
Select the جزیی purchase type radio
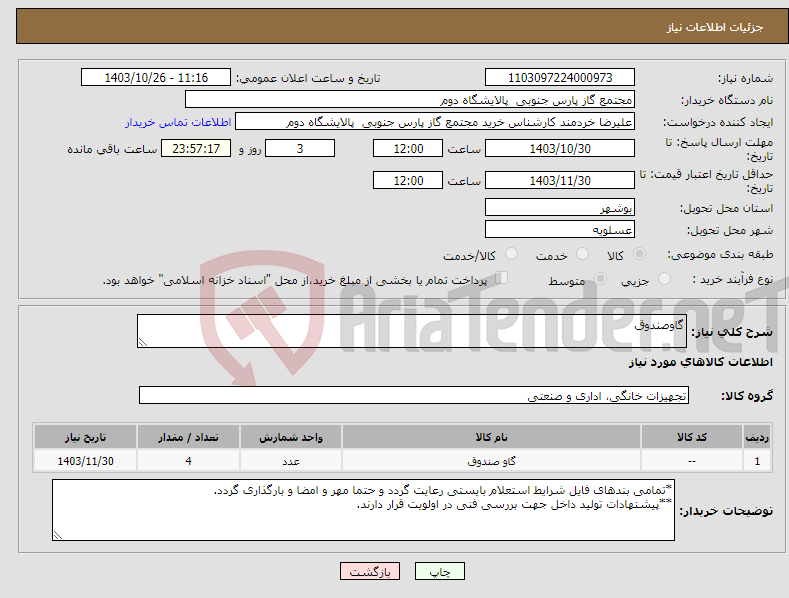[664, 278]
